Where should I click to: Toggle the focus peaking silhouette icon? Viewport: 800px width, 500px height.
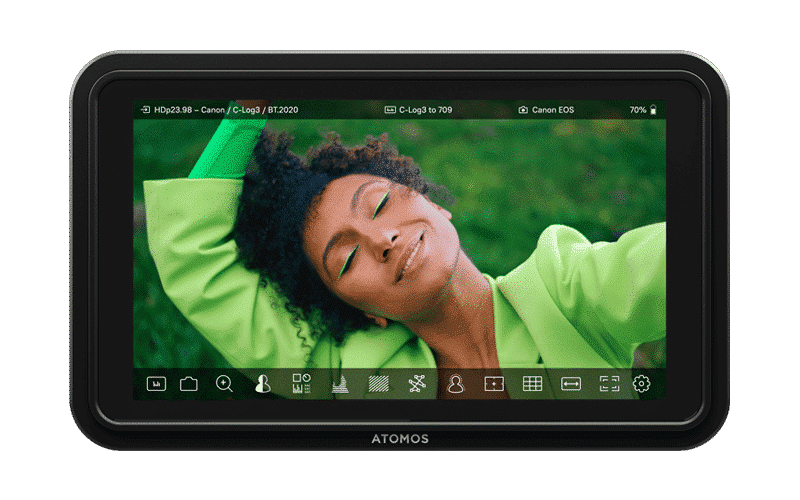[263, 383]
